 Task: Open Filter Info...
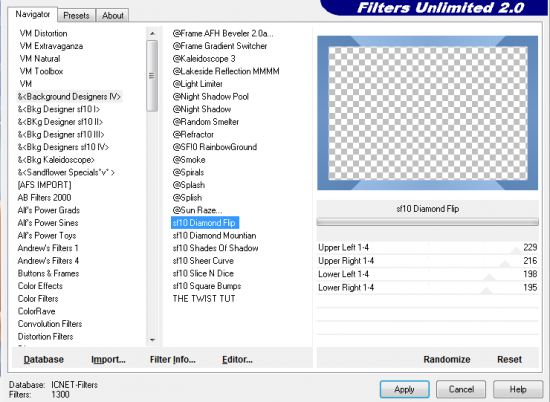click(x=173, y=359)
